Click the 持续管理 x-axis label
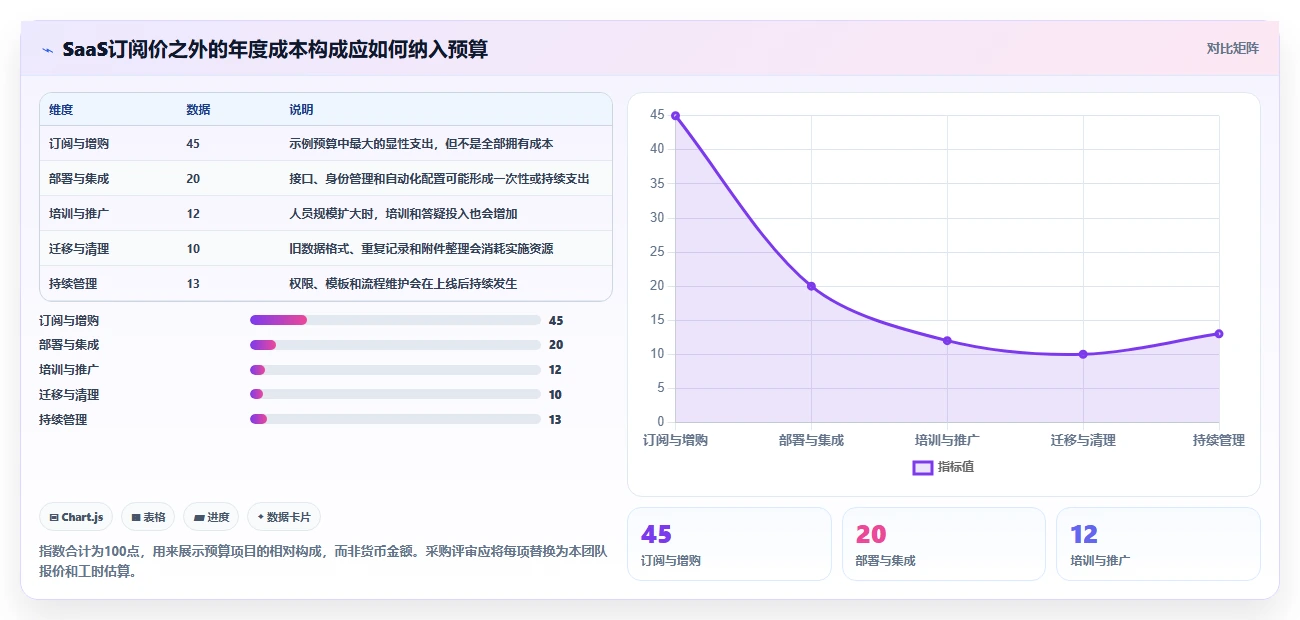1300x620 pixels. 1219,440
